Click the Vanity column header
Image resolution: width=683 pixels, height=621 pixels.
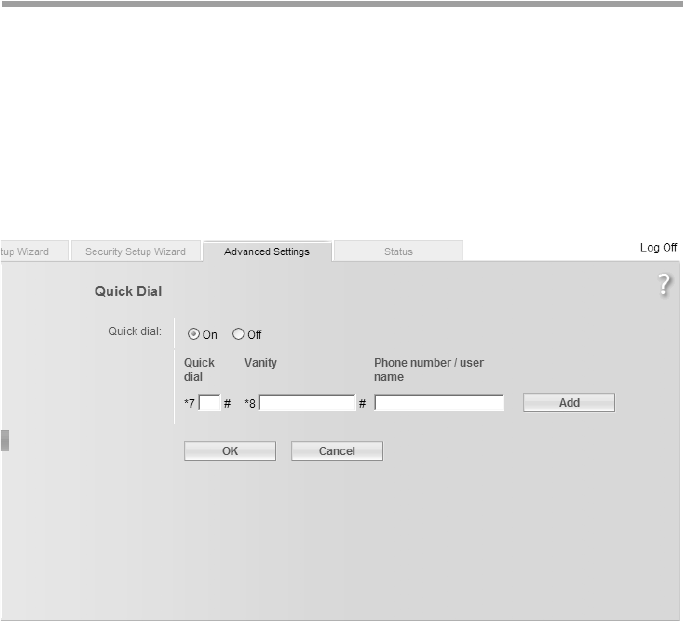[x=260, y=363]
